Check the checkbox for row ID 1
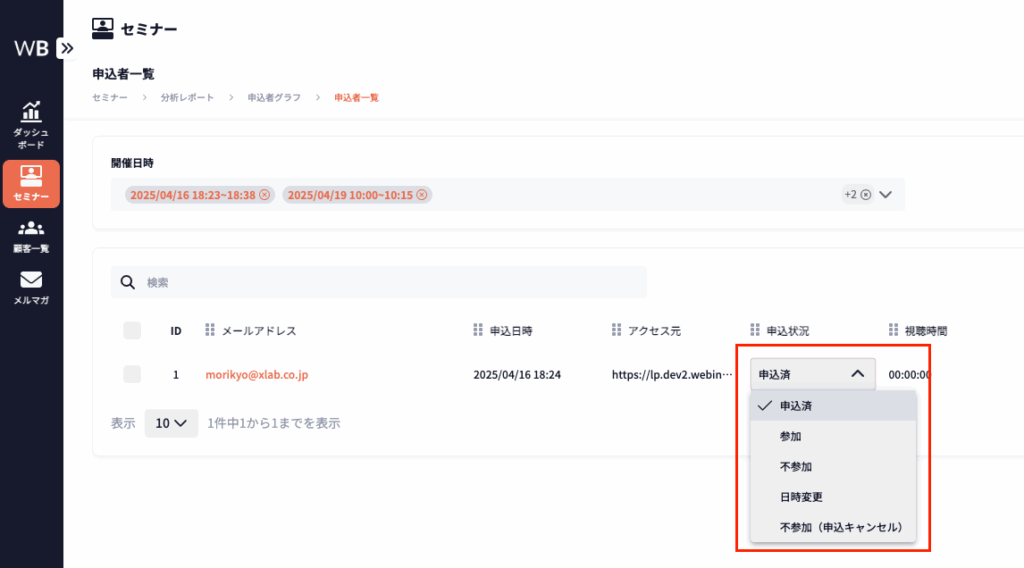The image size is (1024, 568). (x=132, y=374)
